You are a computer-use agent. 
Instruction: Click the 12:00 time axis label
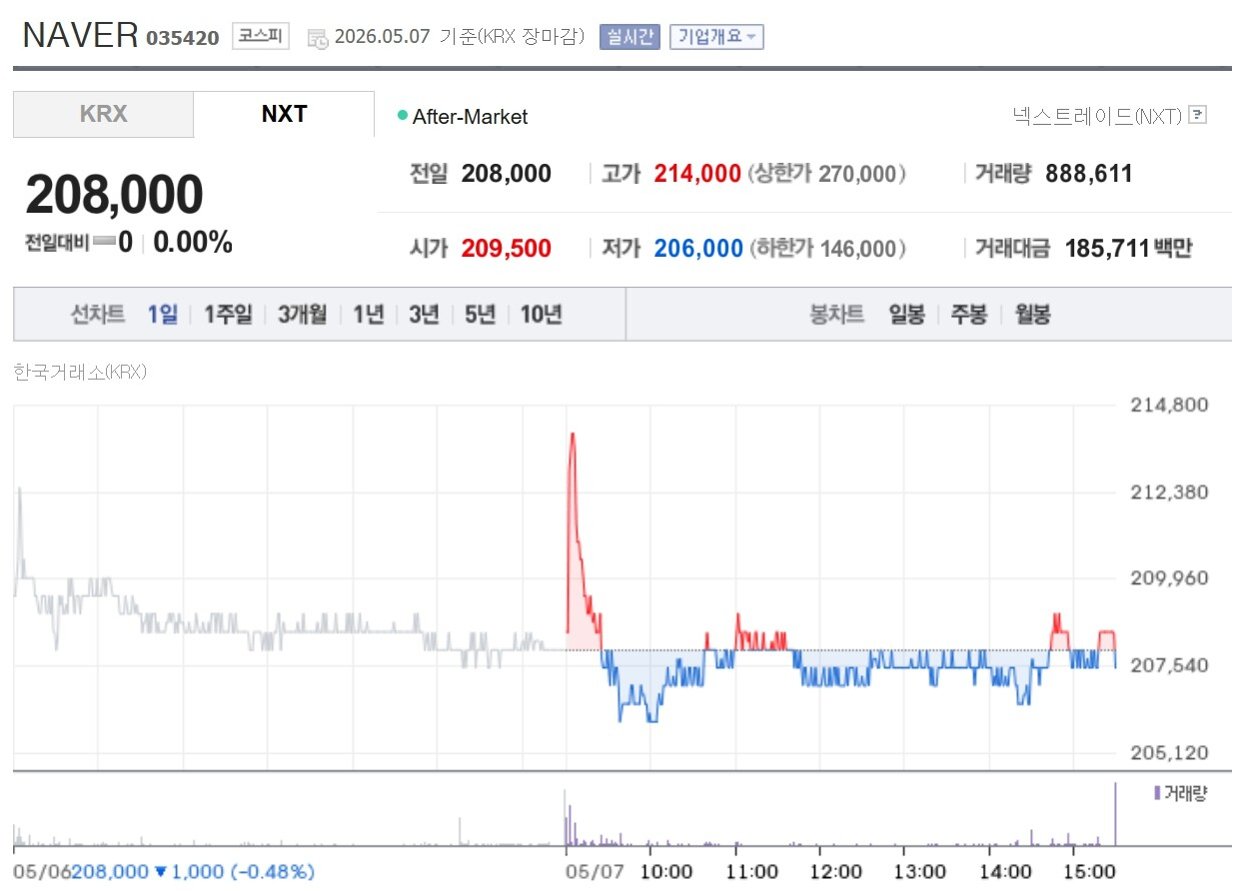coord(836,872)
